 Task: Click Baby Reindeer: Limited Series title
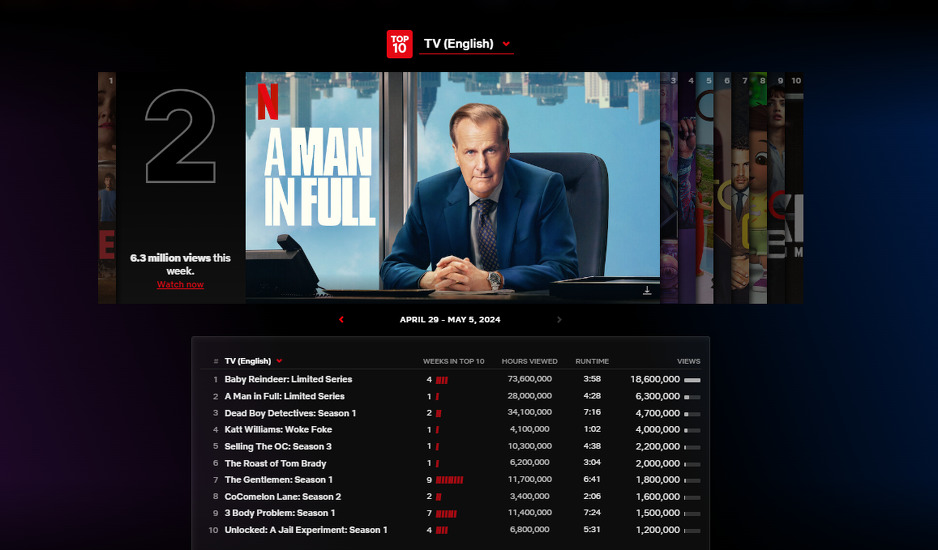tap(288, 379)
